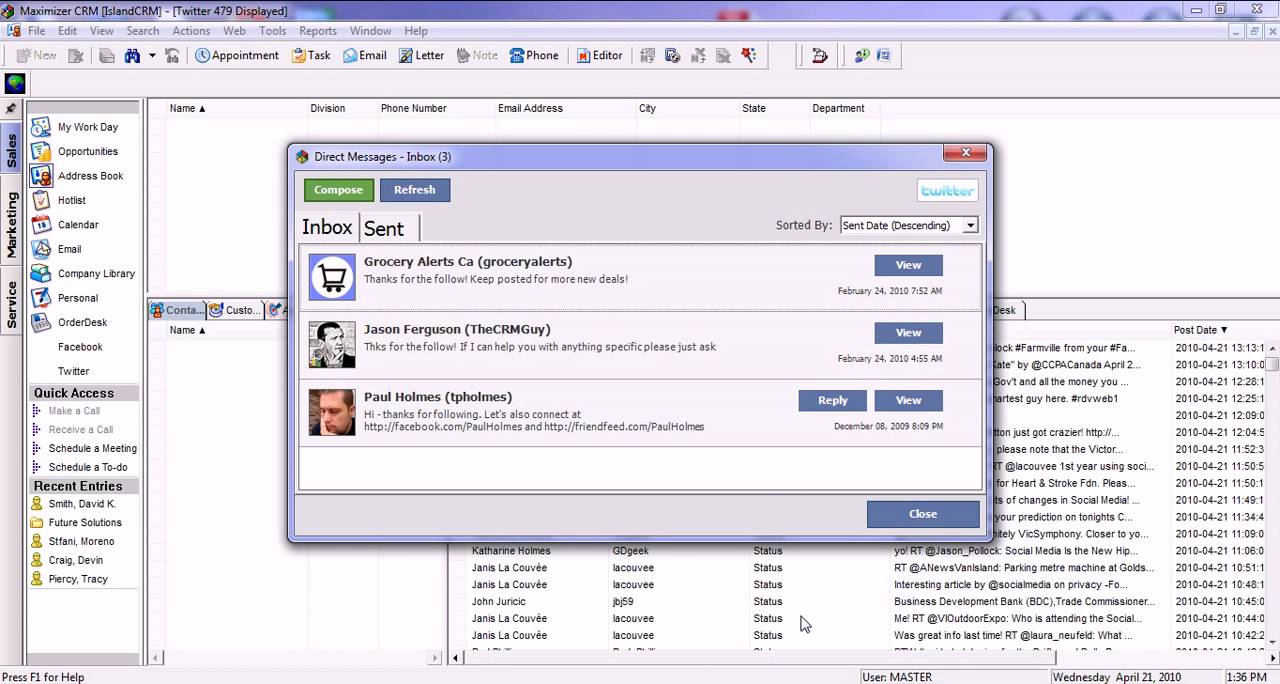Click Paul Holmes's avatar picture
Image resolution: width=1280 pixels, height=684 pixels.
click(x=332, y=412)
